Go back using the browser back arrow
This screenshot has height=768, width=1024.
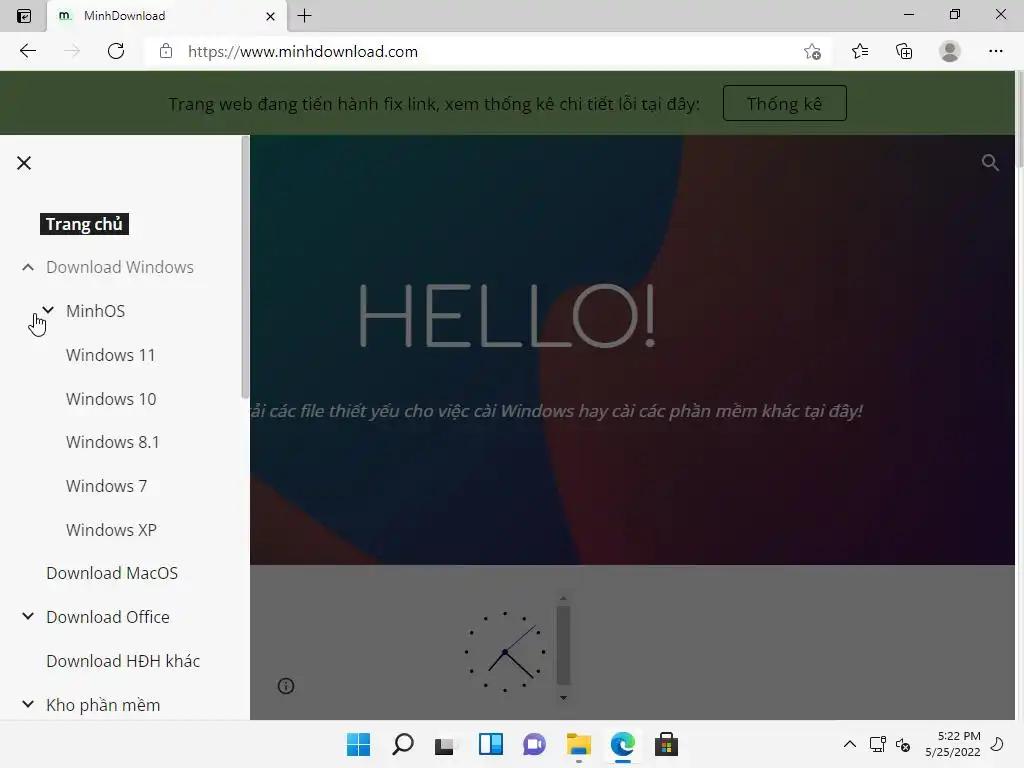(27, 51)
